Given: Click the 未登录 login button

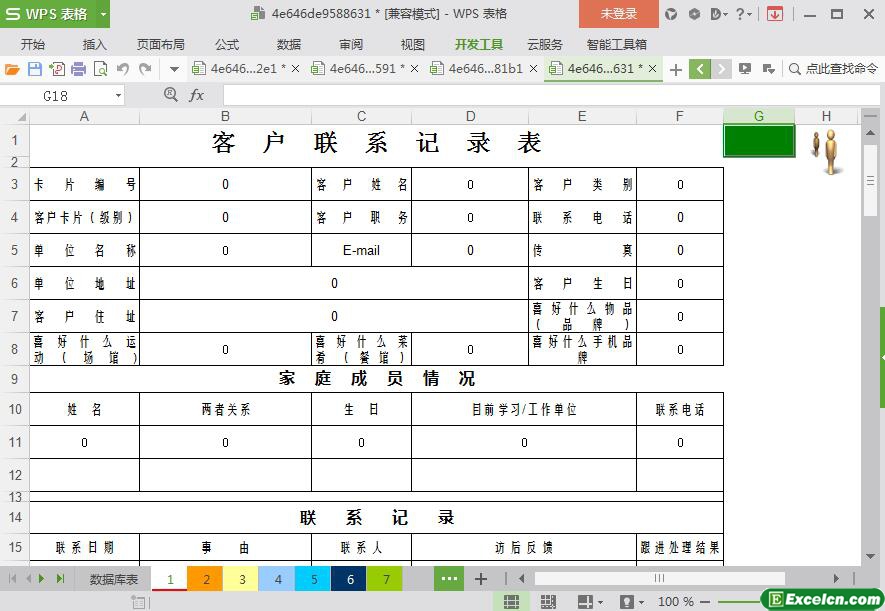Looking at the screenshot, I should [619, 14].
